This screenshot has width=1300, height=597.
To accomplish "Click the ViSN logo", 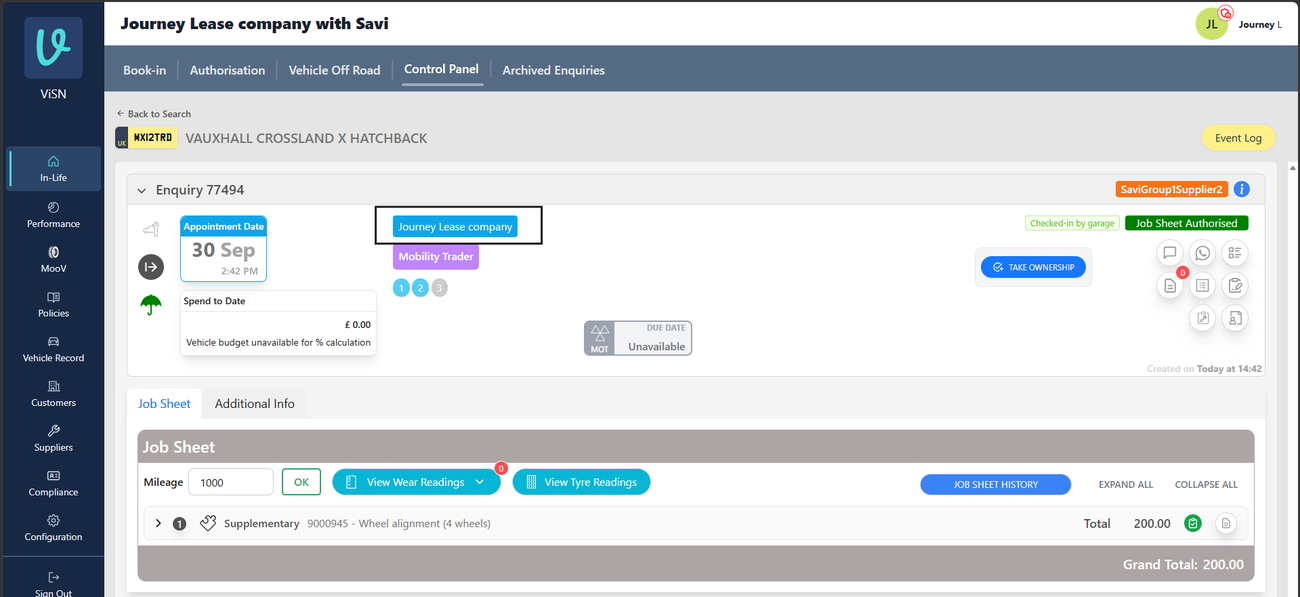I will click(x=53, y=48).
